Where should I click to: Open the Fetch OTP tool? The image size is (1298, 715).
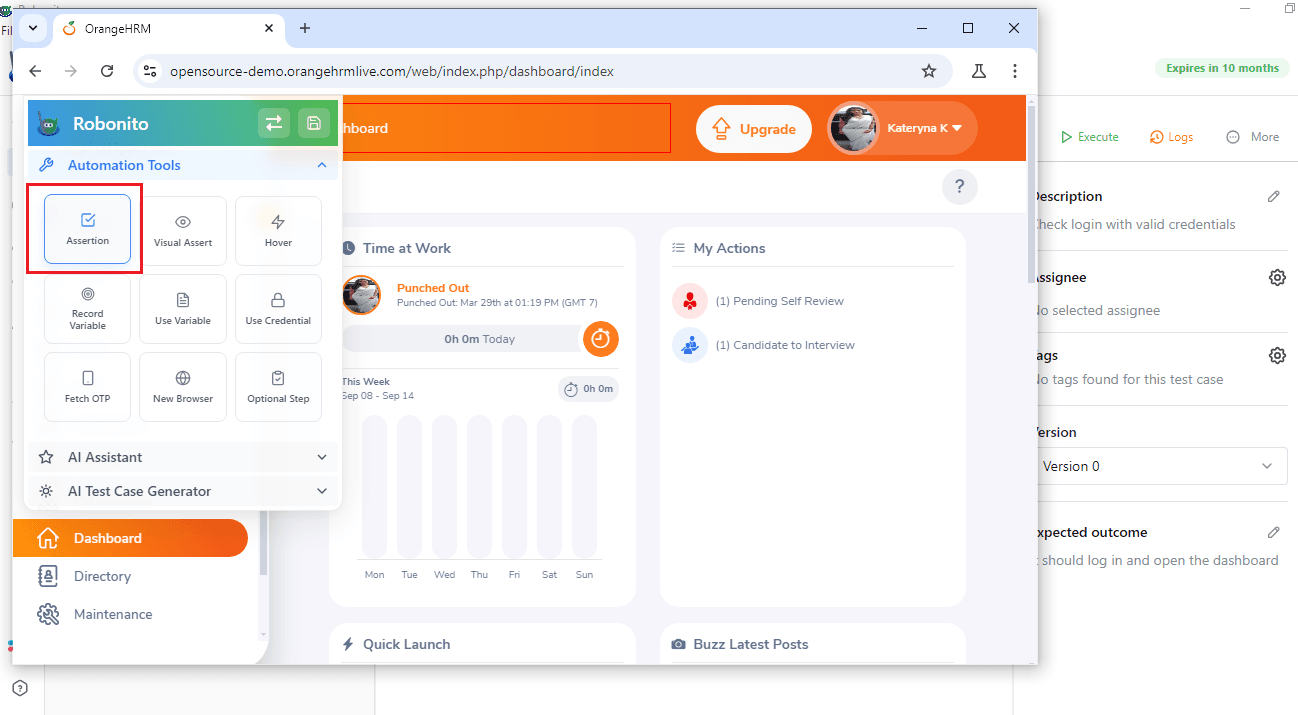[x=88, y=387]
